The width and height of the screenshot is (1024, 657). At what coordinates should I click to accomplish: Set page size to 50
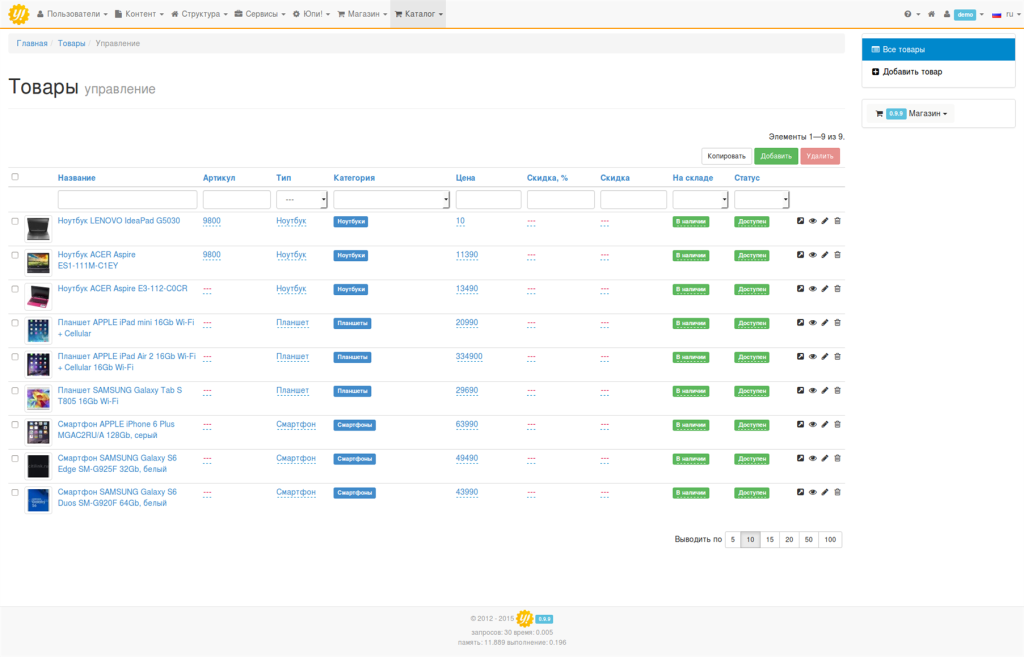pos(808,539)
